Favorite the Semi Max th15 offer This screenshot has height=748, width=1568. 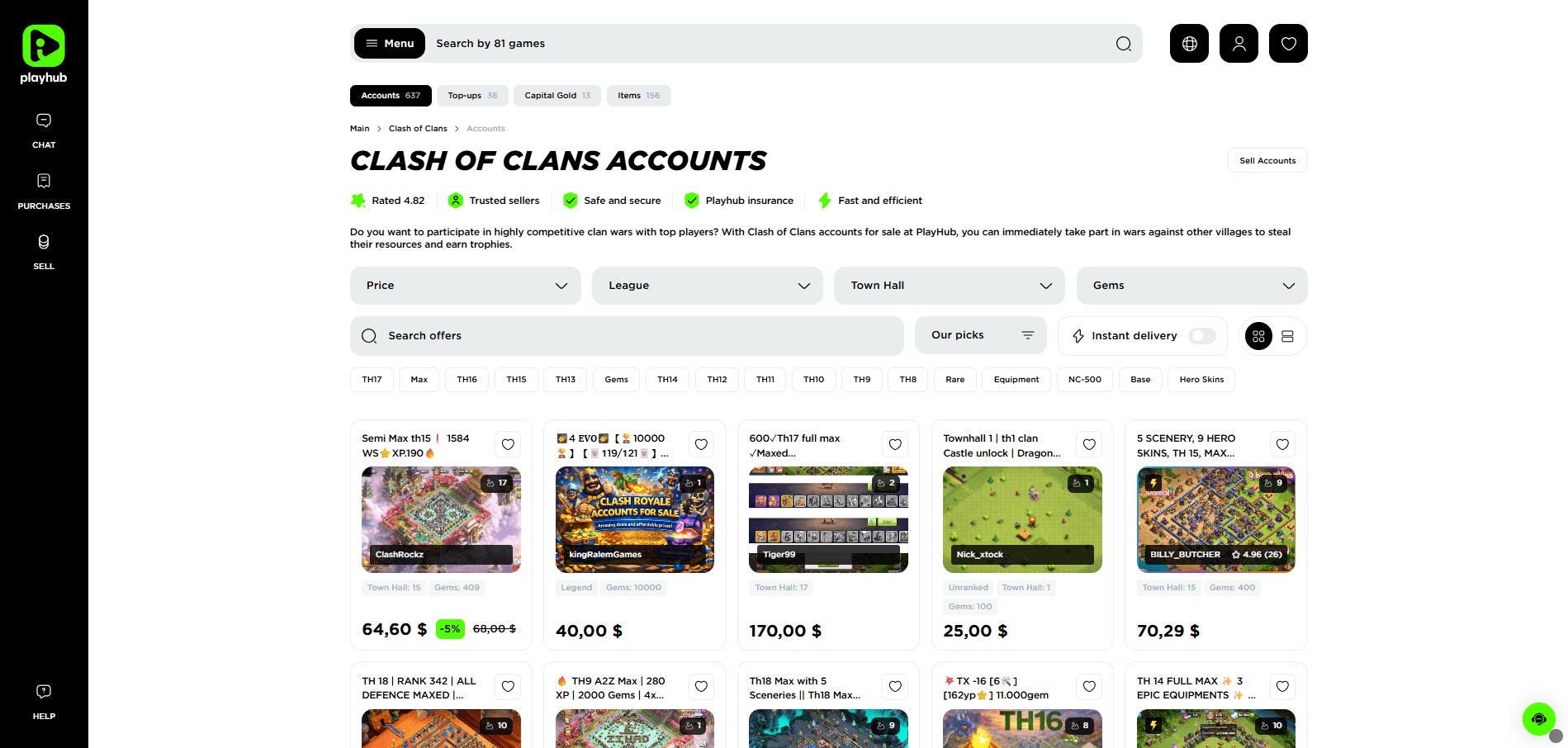(508, 444)
